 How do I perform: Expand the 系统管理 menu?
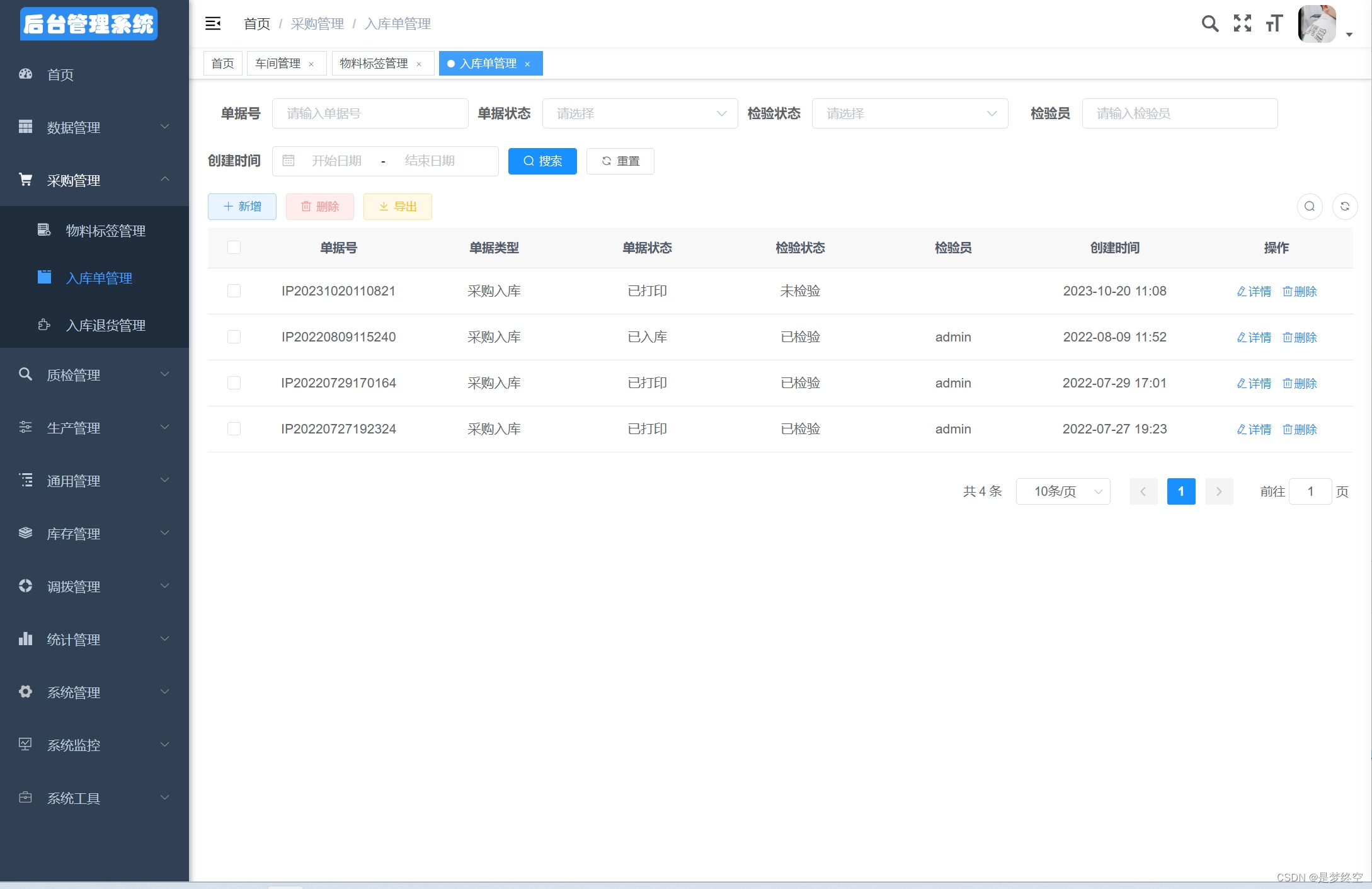pos(94,692)
